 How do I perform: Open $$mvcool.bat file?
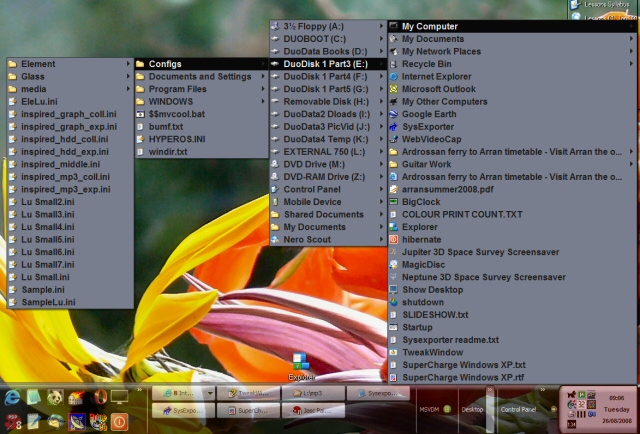[x=202, y=114]
